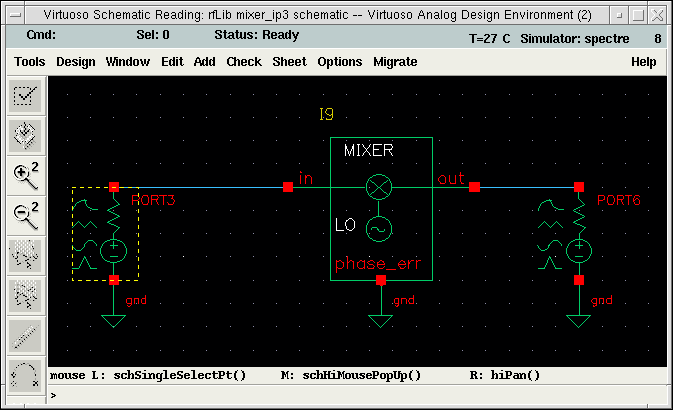This screenshot has width=673, height=410.
Task: Open the window menu button in title bar
Action: [16, 15]
